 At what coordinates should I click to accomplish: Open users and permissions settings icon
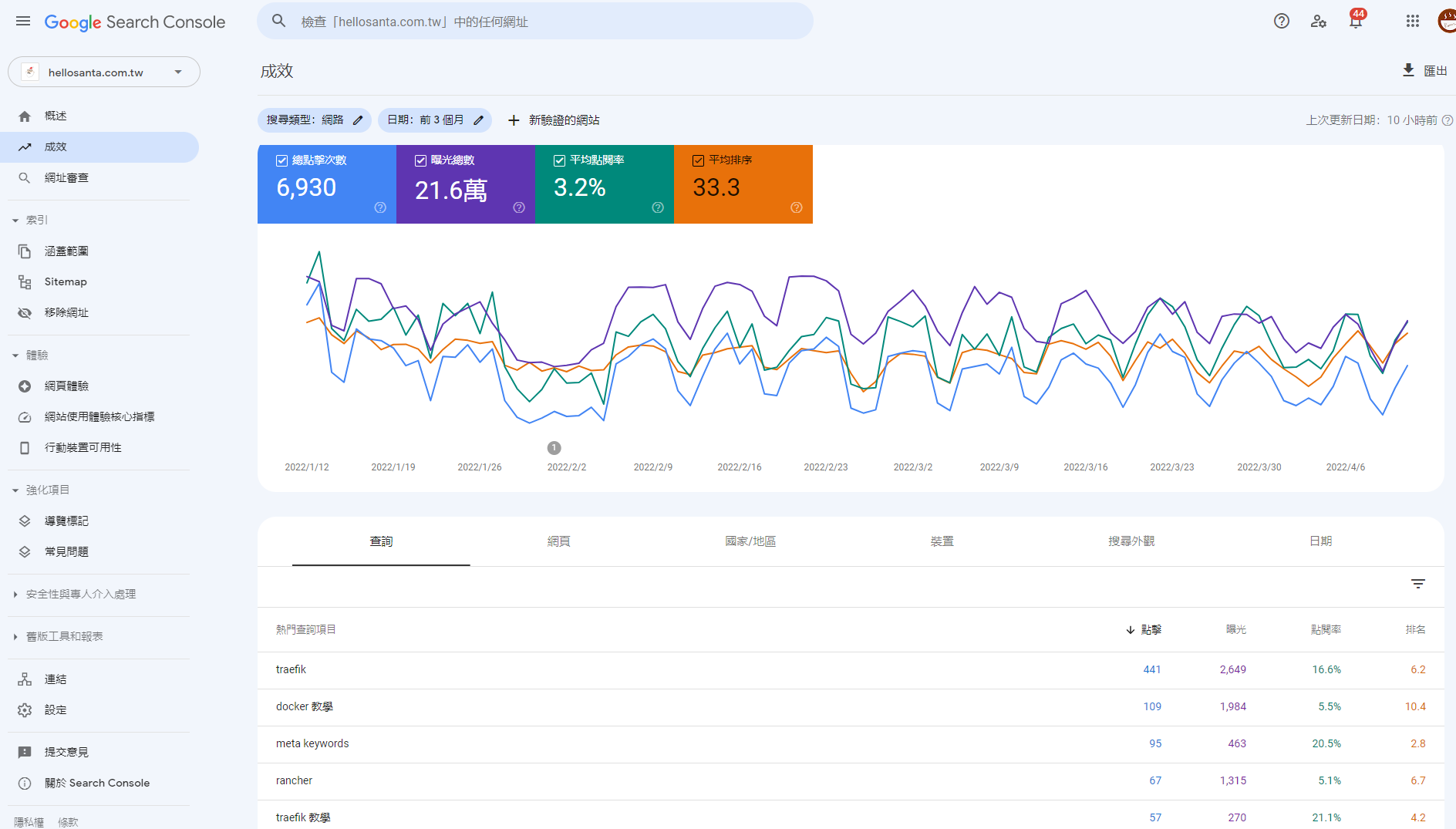click(x=1319, y=22)
